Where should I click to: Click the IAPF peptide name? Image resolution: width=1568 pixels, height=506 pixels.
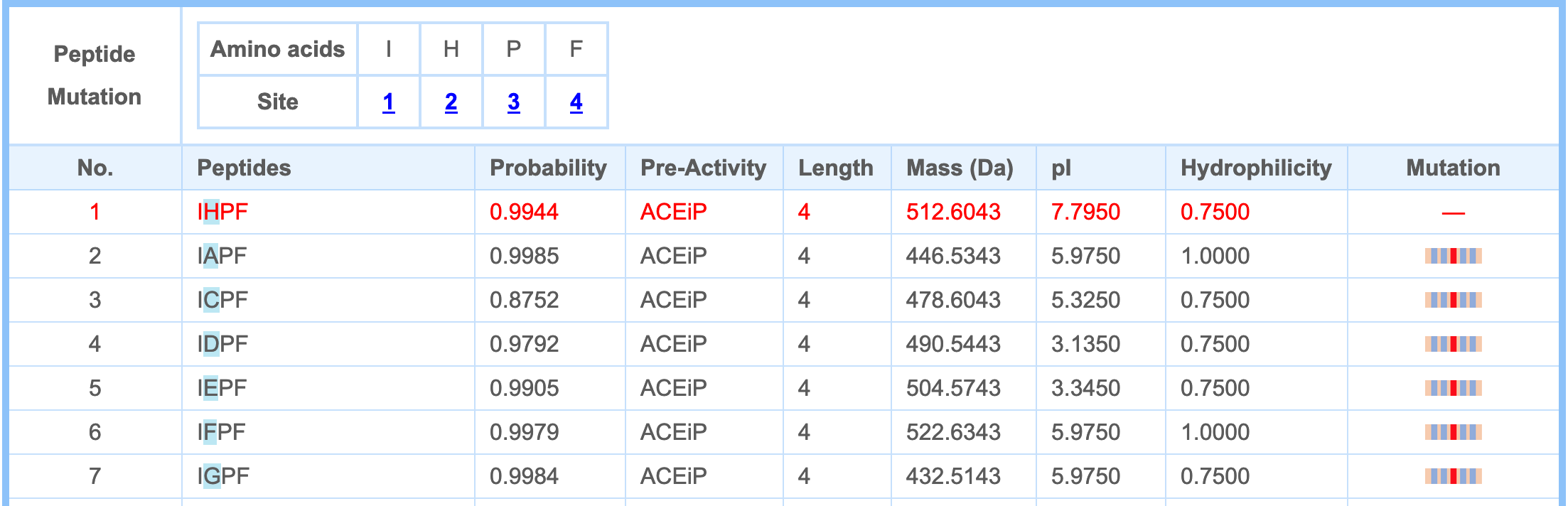coord(222,256)
